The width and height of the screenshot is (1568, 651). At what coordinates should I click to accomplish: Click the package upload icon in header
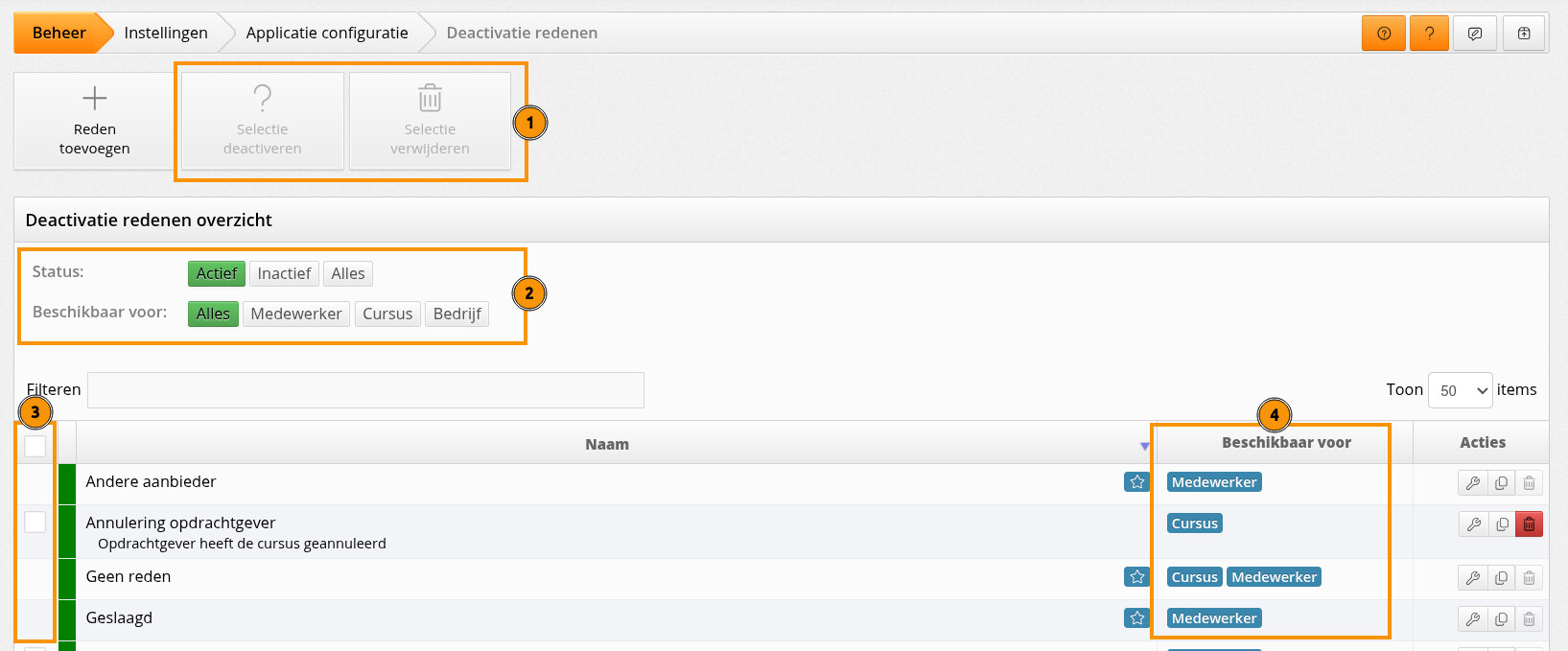pyautogui.click(x=1524, y=34)
